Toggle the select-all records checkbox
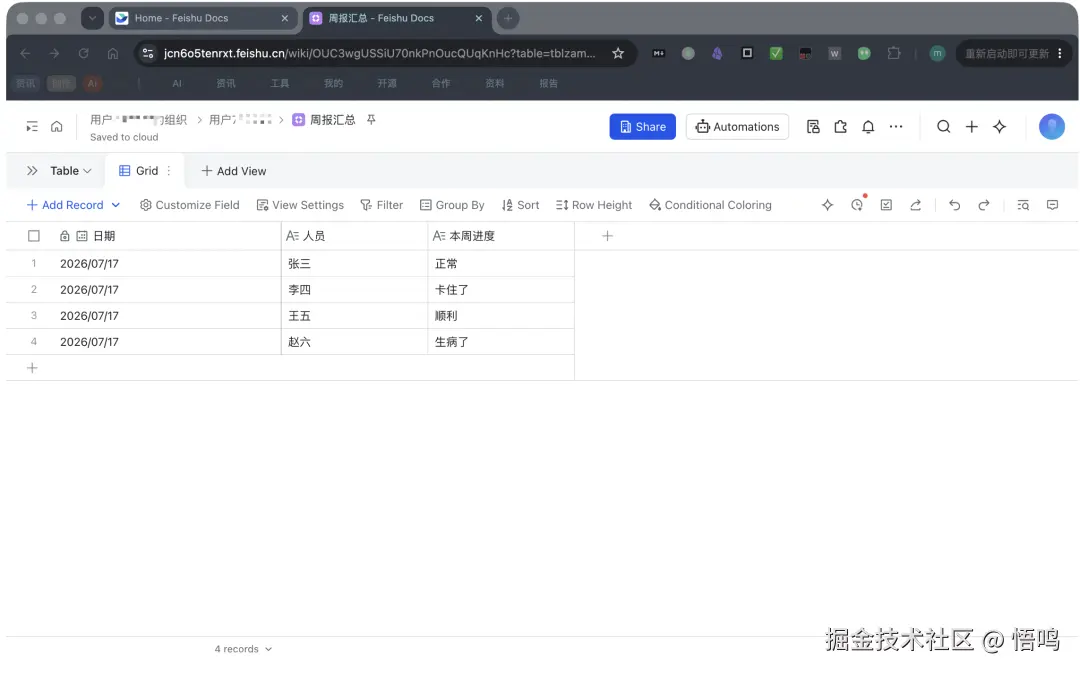The width and height of the screenshot is (1080, 673). tap(34, 236)
